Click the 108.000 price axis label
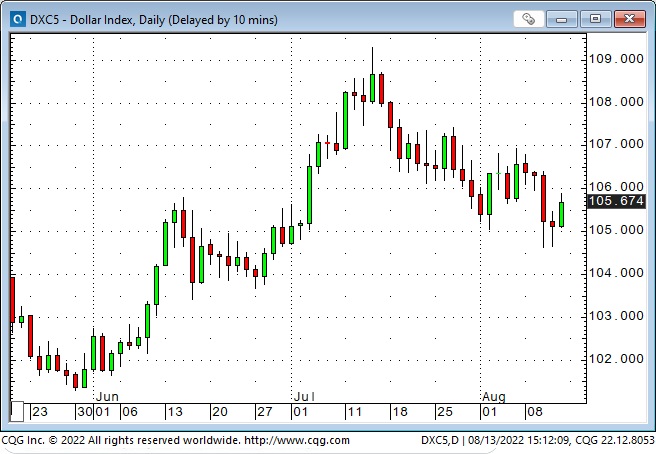Screen dimensions: 656x454 [616, 102]
